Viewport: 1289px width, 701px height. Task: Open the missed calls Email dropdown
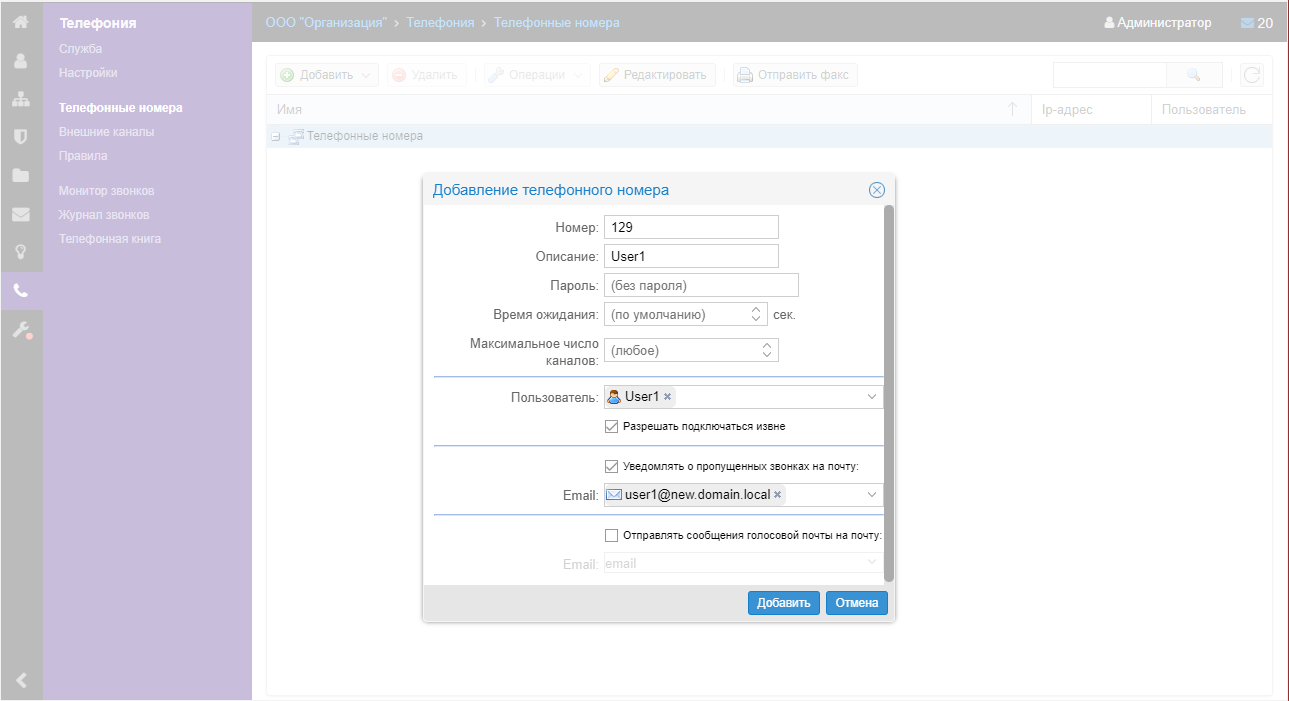872,494
